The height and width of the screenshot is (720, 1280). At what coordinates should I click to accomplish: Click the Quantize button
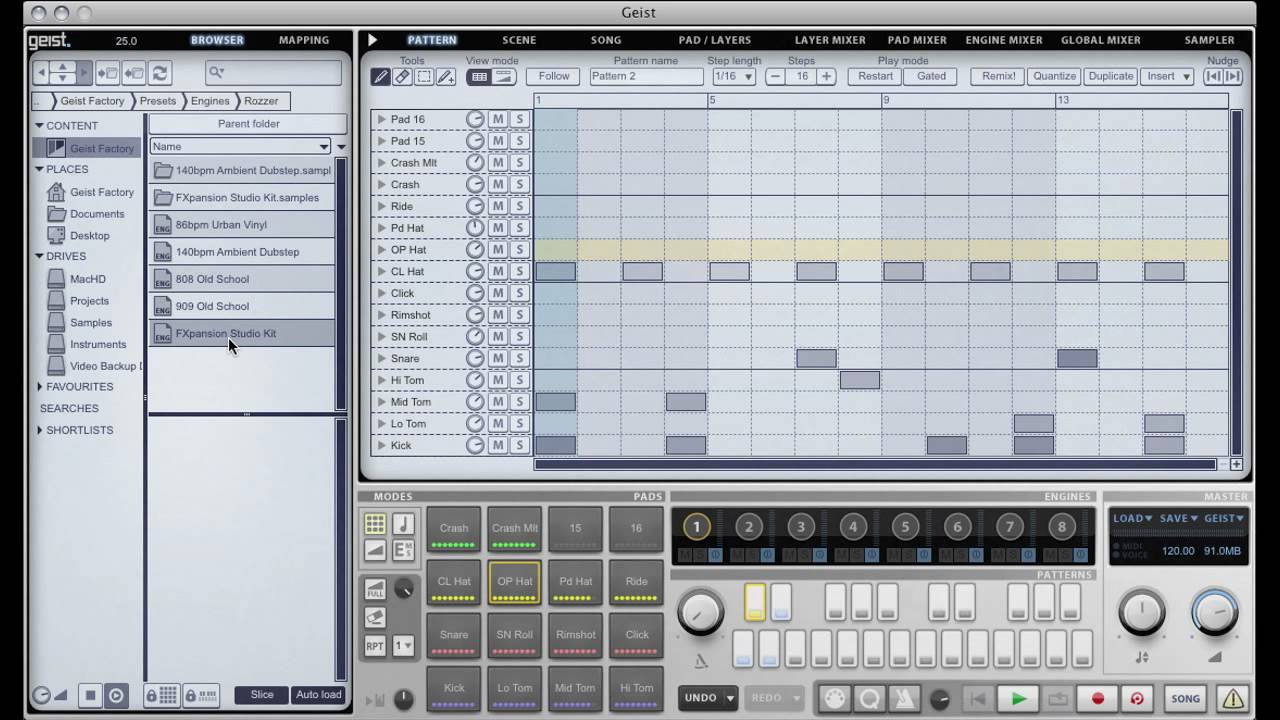click(x=1054, y=76)
